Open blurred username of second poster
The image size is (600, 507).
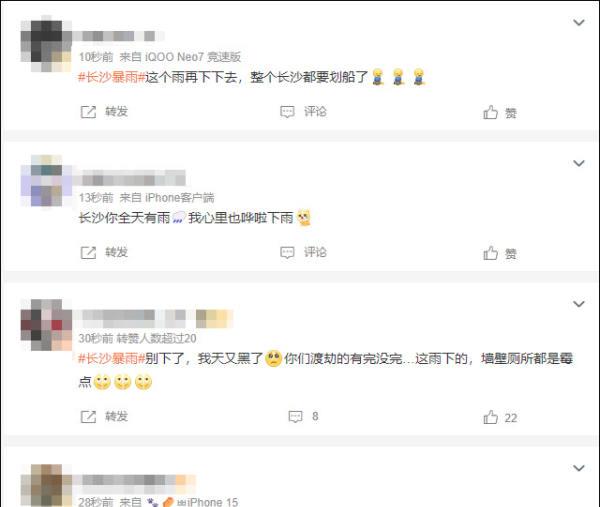pos(129,179)
